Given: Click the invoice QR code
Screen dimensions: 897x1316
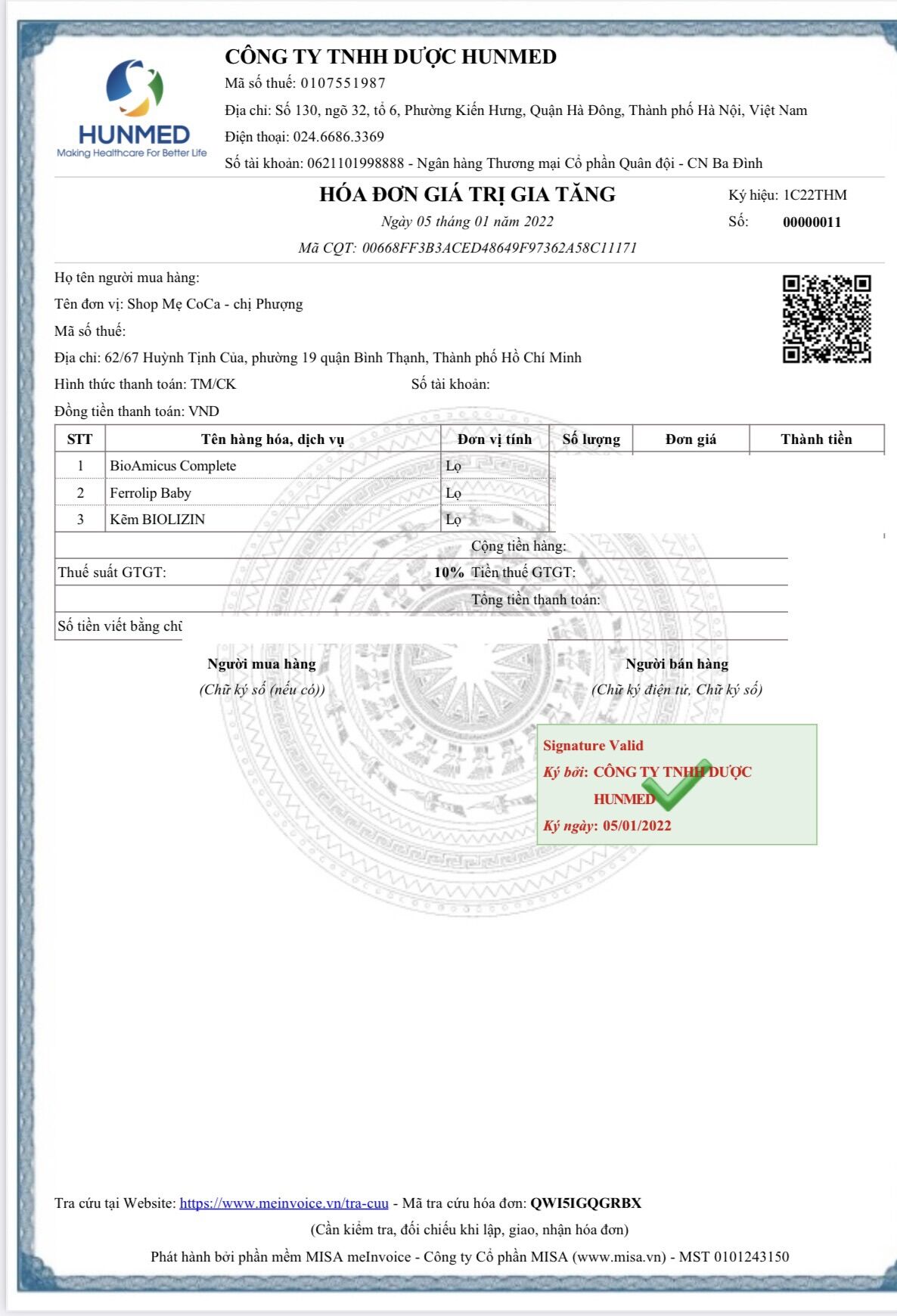Looking at the screenshot, I should coord(827,319).
